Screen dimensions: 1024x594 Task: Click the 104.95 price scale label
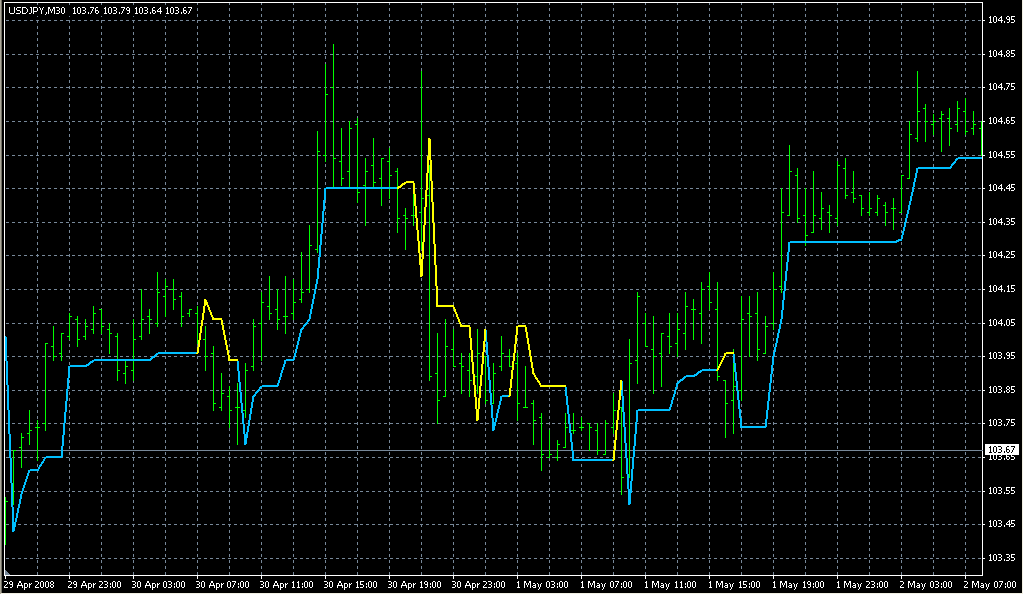click(x=1002, y=20)
